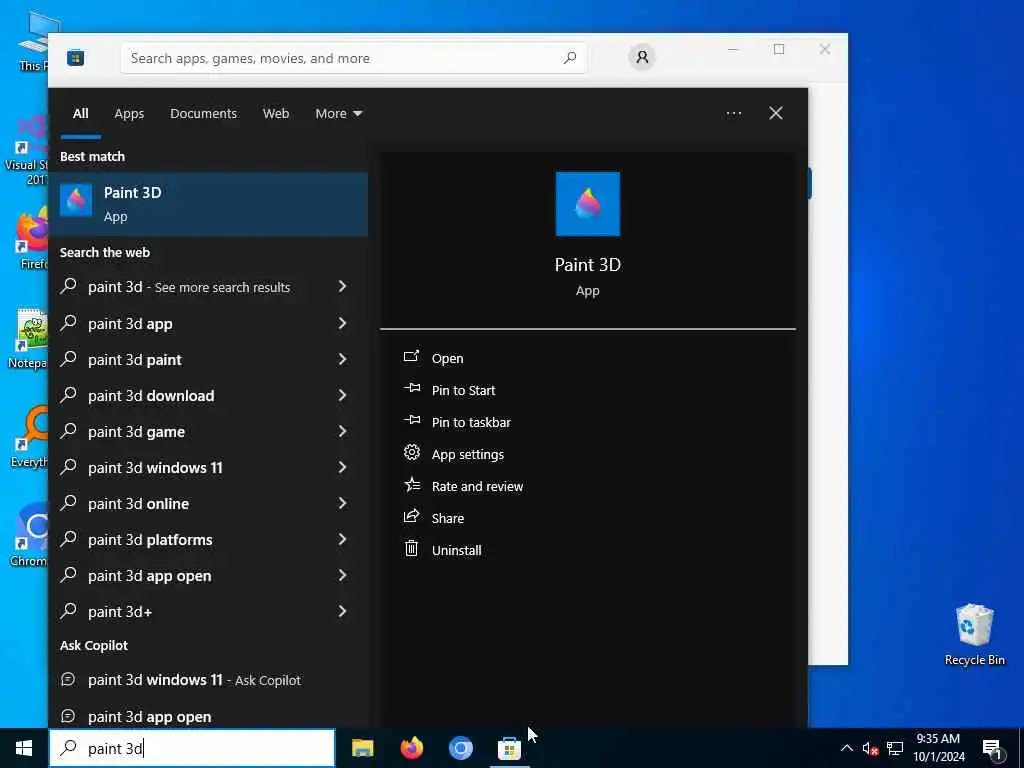Screen dimensions: 1024x768
Task: Open the search panel three-dot options menu
Action: pos(733,113)
